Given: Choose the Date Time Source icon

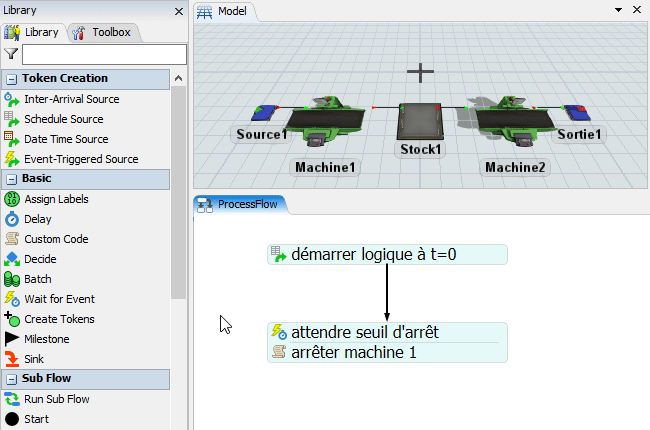Looking at the screenshot, I should pos(12,139).
